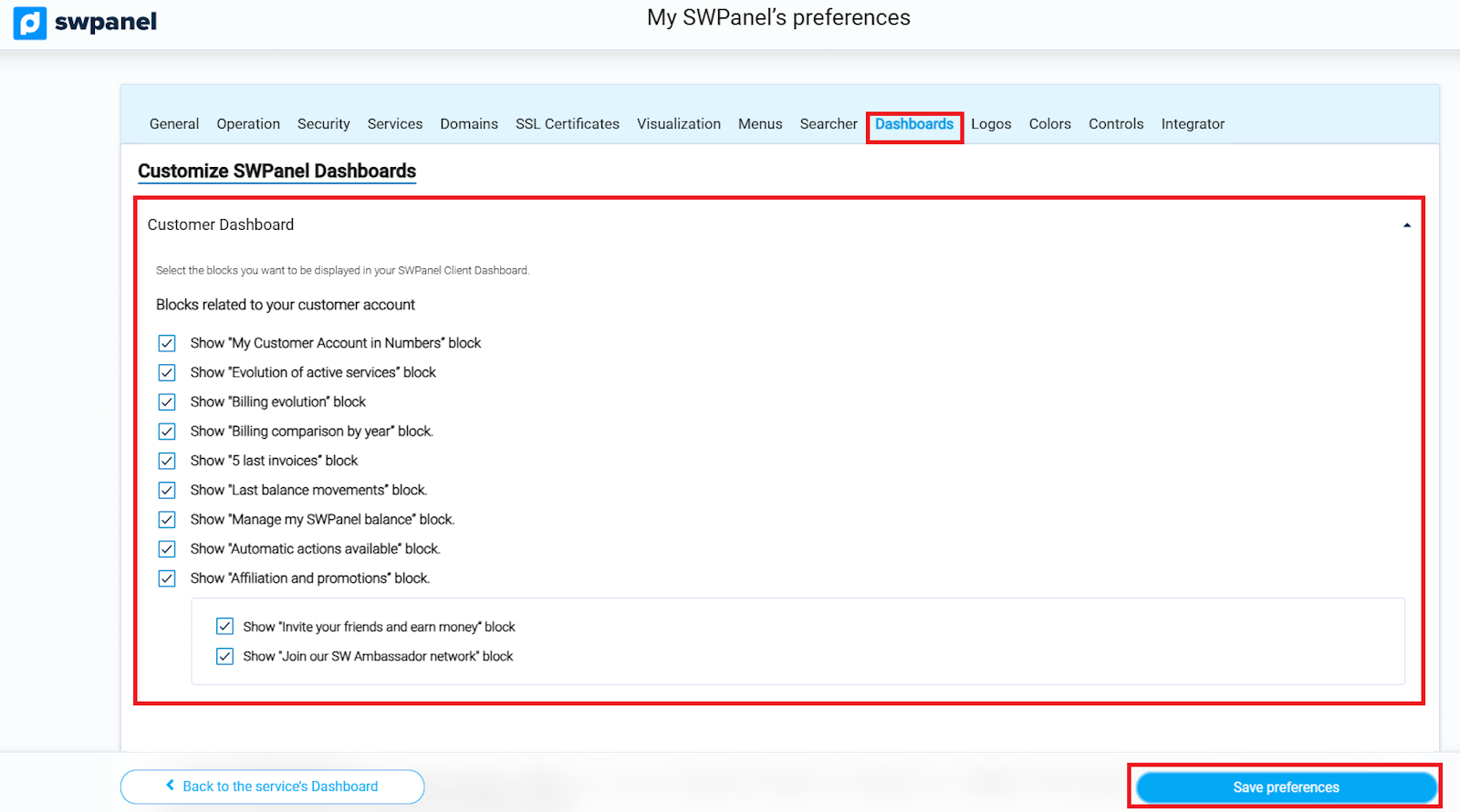Toggle "Evolution of active services" checkbox

click(x=167, y=372)
